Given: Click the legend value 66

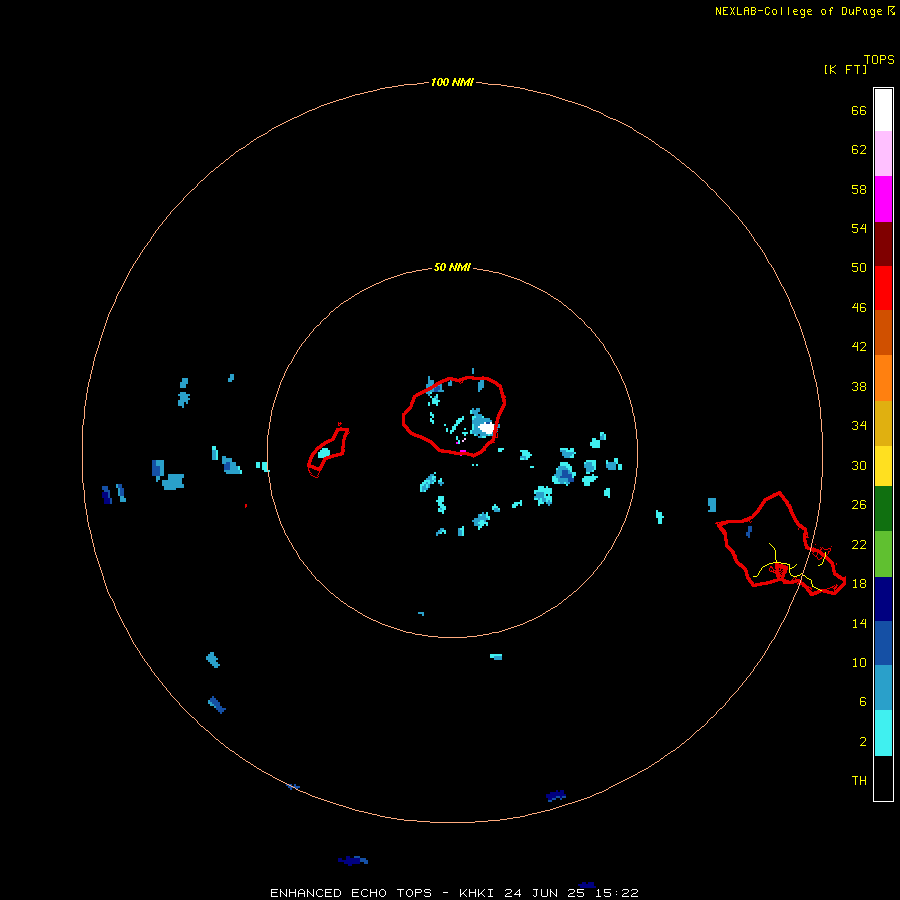Looking at the screenshot, I should pyautogui.click(x=859, y=110).
